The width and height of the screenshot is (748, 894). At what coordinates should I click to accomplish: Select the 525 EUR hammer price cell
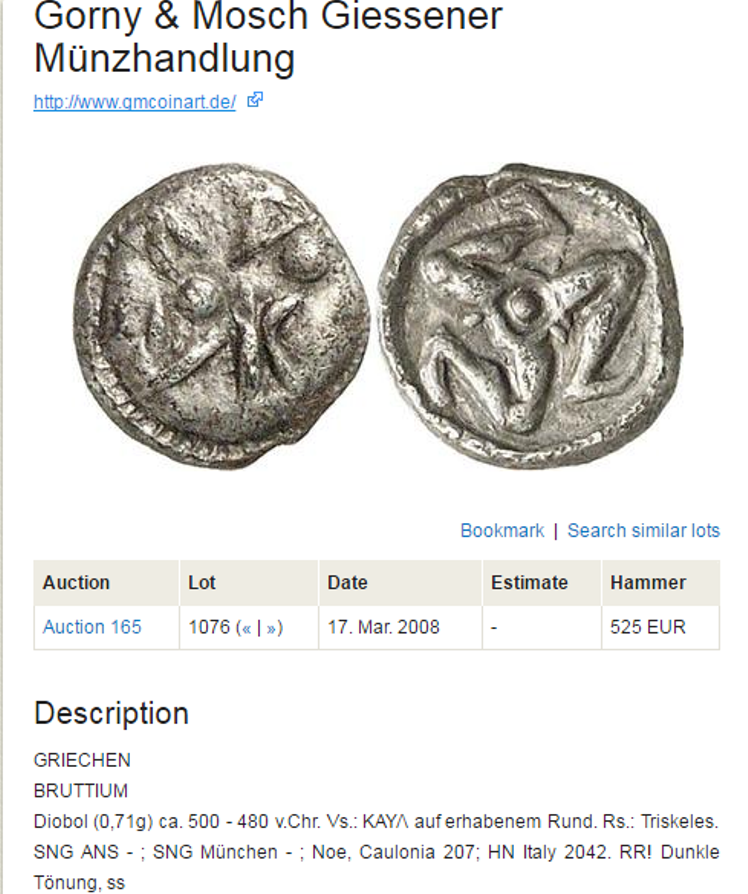(x=661, y=627)
